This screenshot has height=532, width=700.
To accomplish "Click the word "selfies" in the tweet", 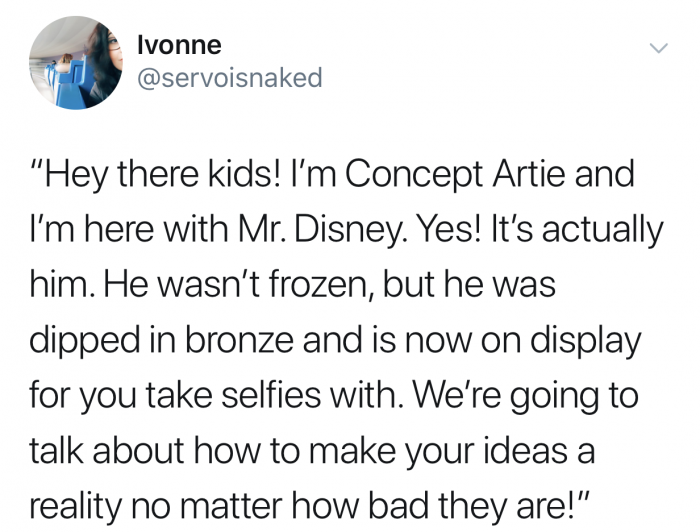I will coord(271,395).
